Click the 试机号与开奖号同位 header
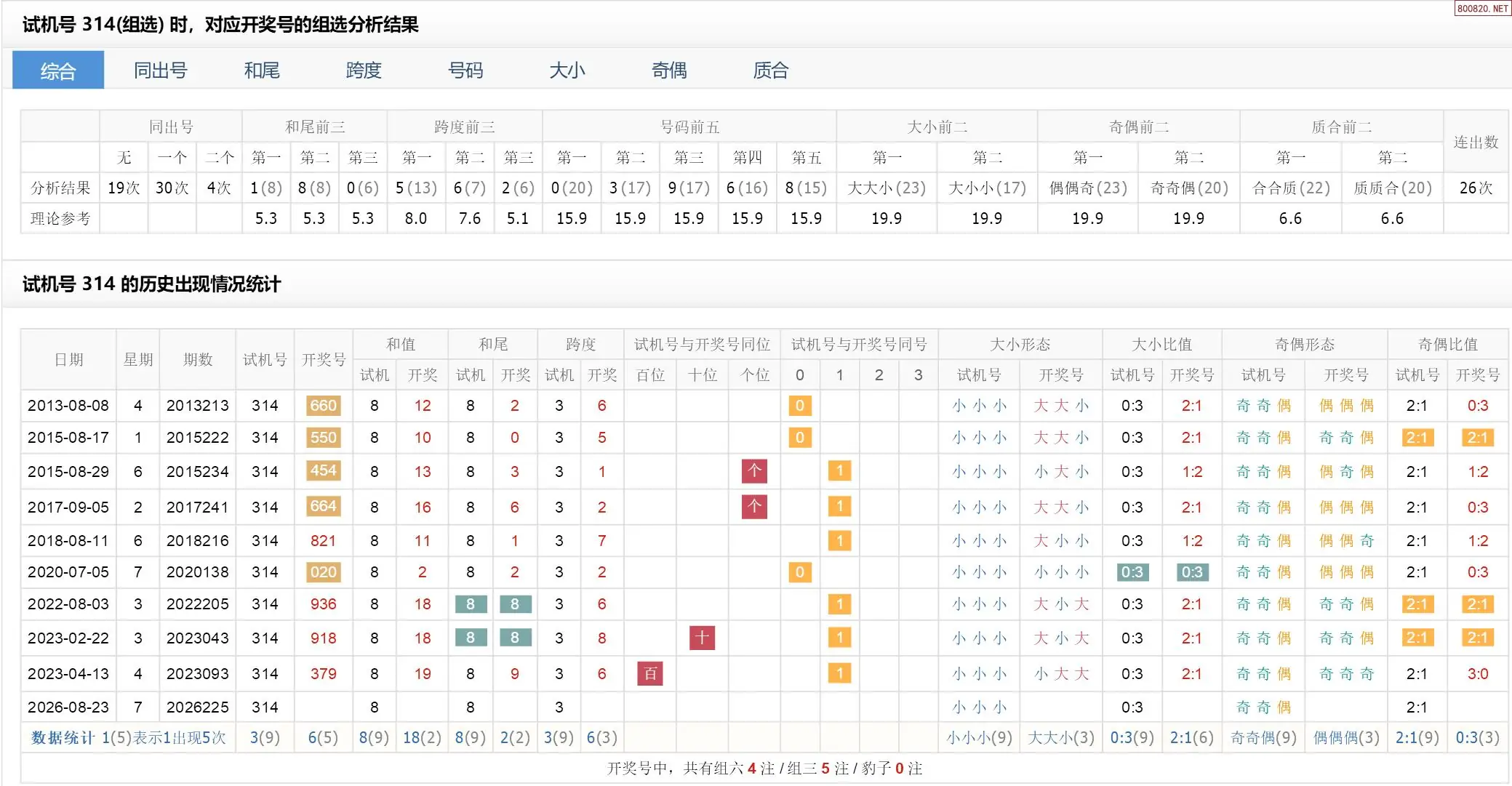 pos(702,345)
